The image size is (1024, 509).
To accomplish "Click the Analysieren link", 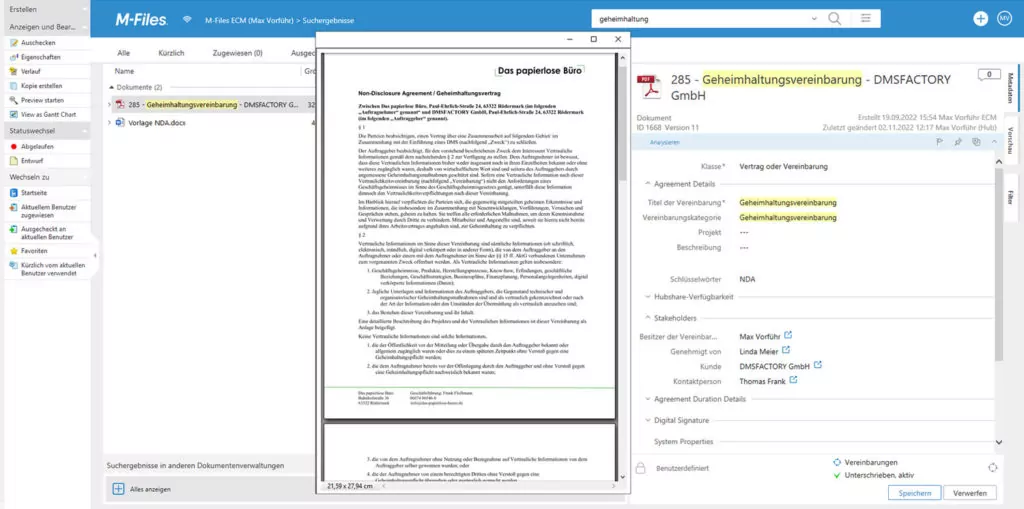I will (664, 142).
